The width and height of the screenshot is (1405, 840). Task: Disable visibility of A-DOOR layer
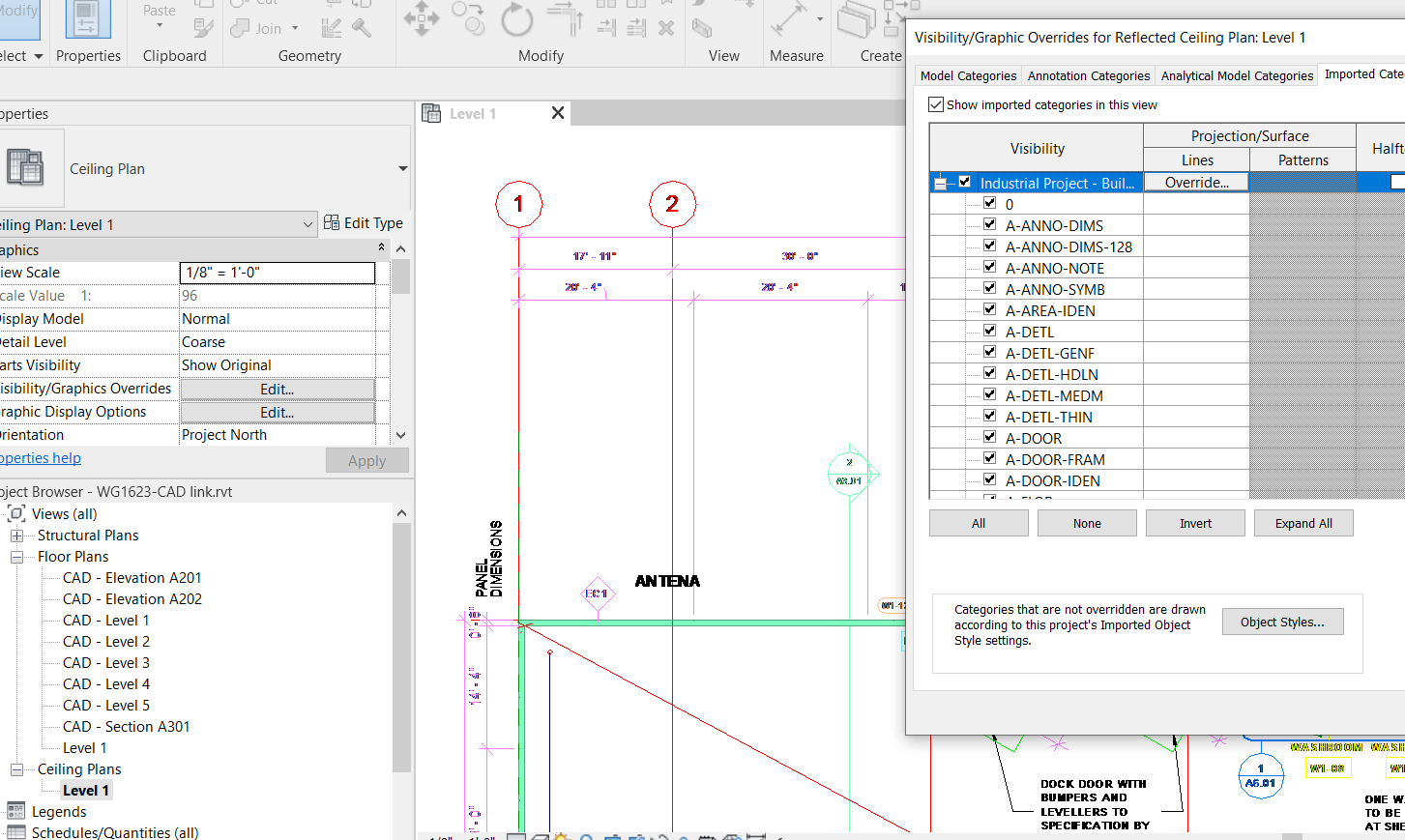click(989, 437)
